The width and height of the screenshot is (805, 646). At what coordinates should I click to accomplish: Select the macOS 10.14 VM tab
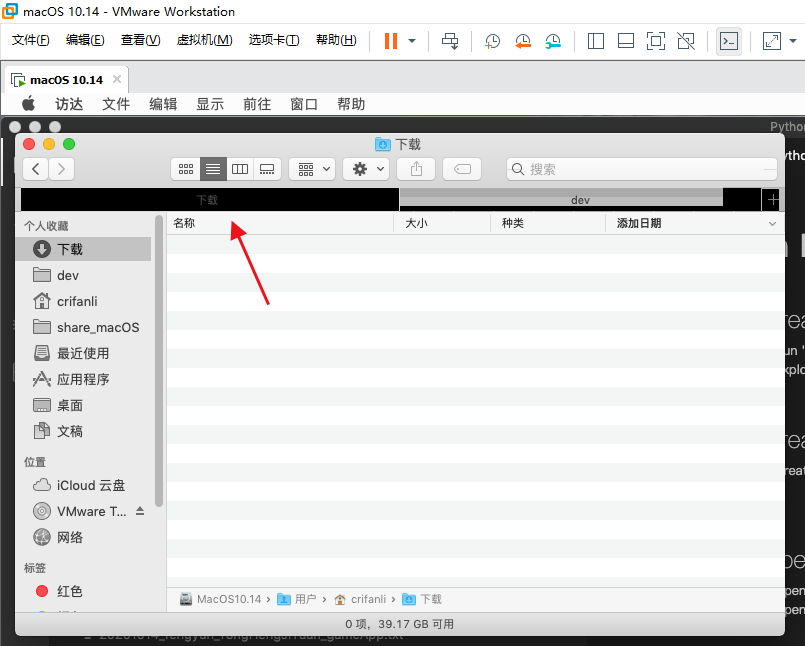[x=66, y=80]
